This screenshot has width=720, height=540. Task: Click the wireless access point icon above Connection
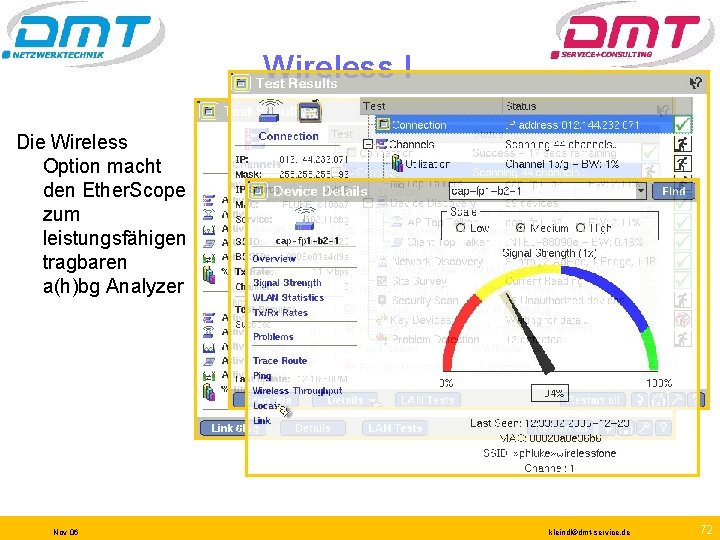coord(270,111)
